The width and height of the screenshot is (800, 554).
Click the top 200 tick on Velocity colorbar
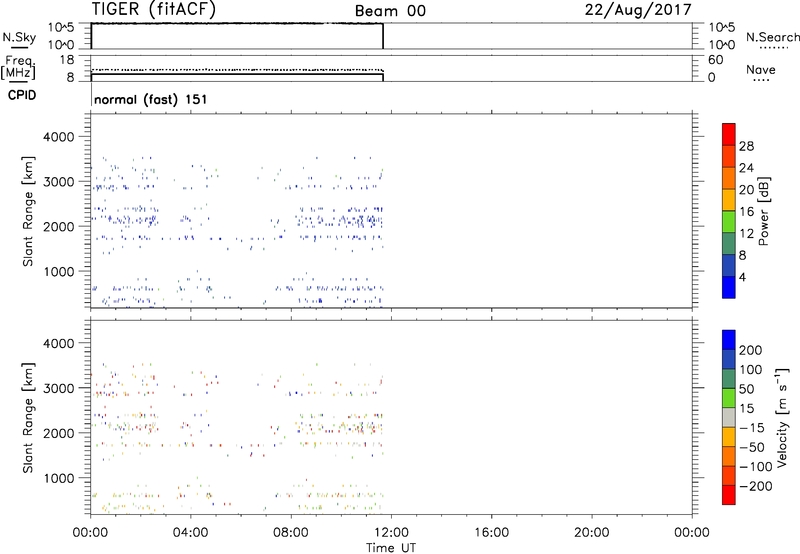(751, 350)
